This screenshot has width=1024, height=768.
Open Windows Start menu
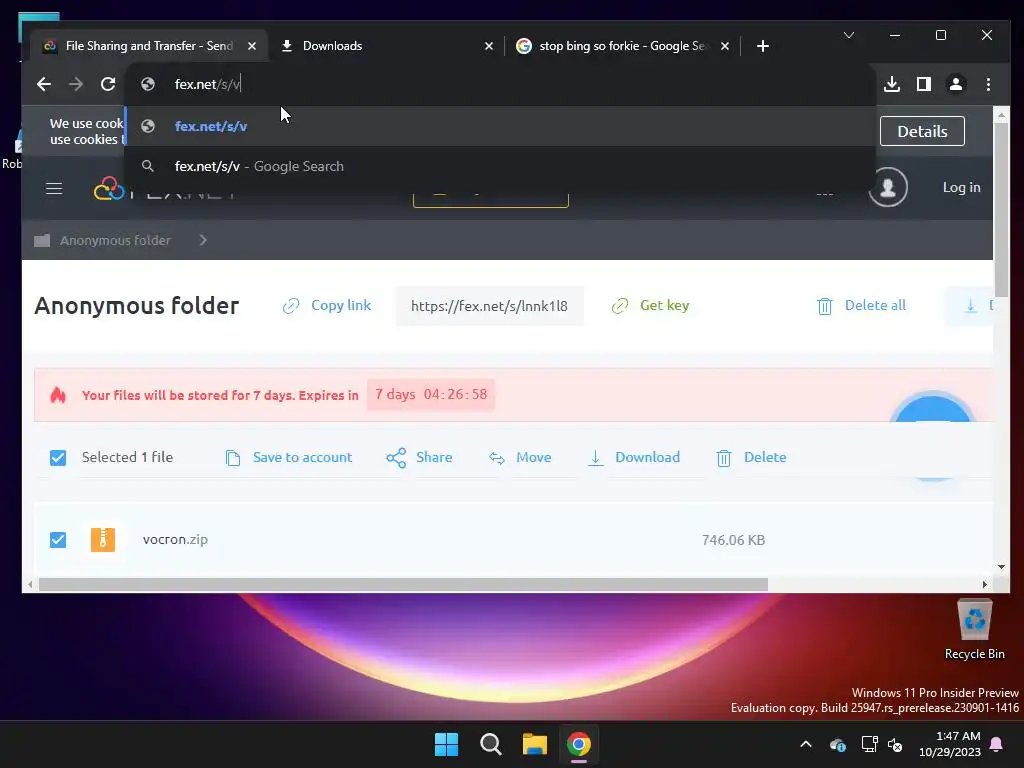447,744
